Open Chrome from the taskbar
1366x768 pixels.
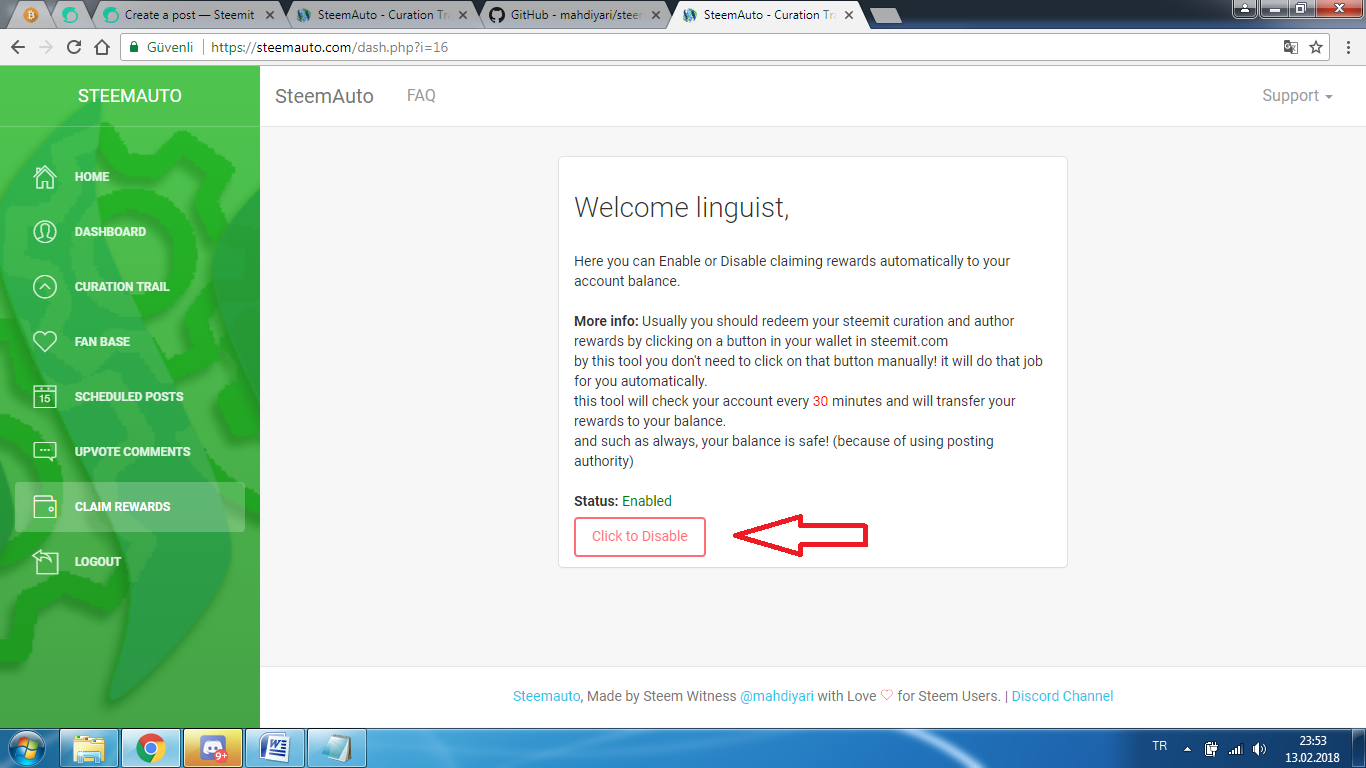point(151,748)
